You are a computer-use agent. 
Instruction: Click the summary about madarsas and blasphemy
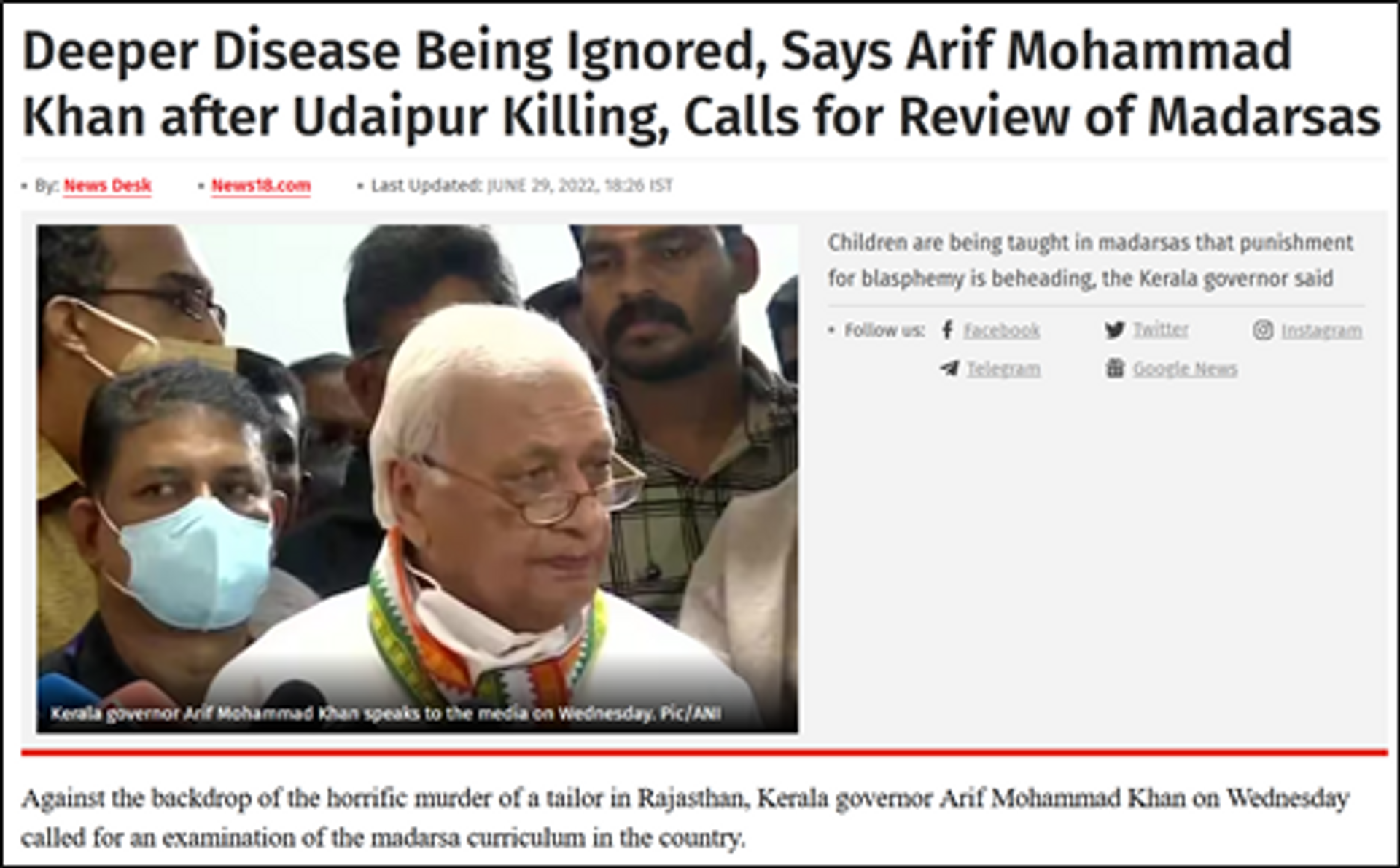coord(1091,261)
